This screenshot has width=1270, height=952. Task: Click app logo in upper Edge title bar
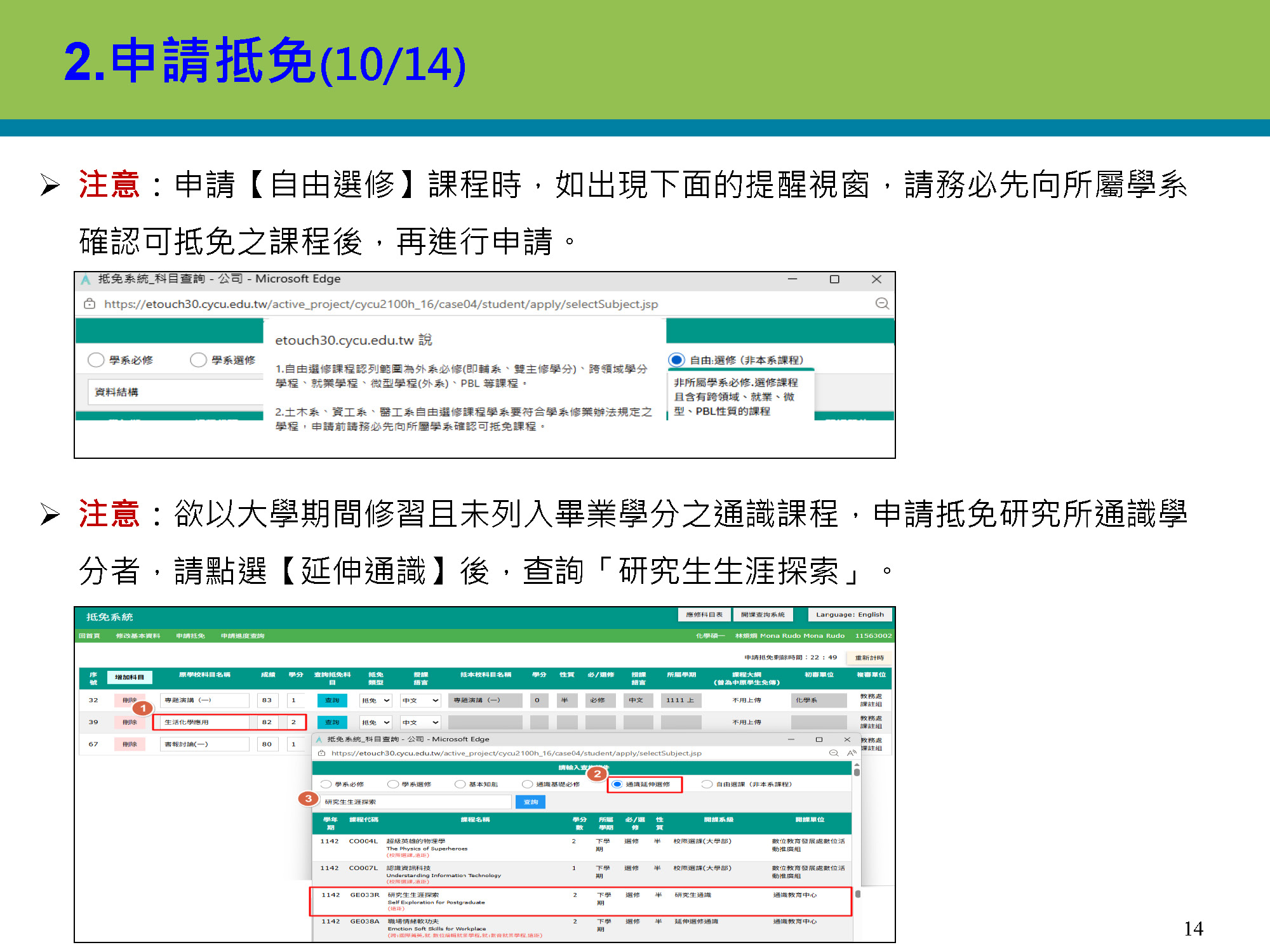coord(86,279)
